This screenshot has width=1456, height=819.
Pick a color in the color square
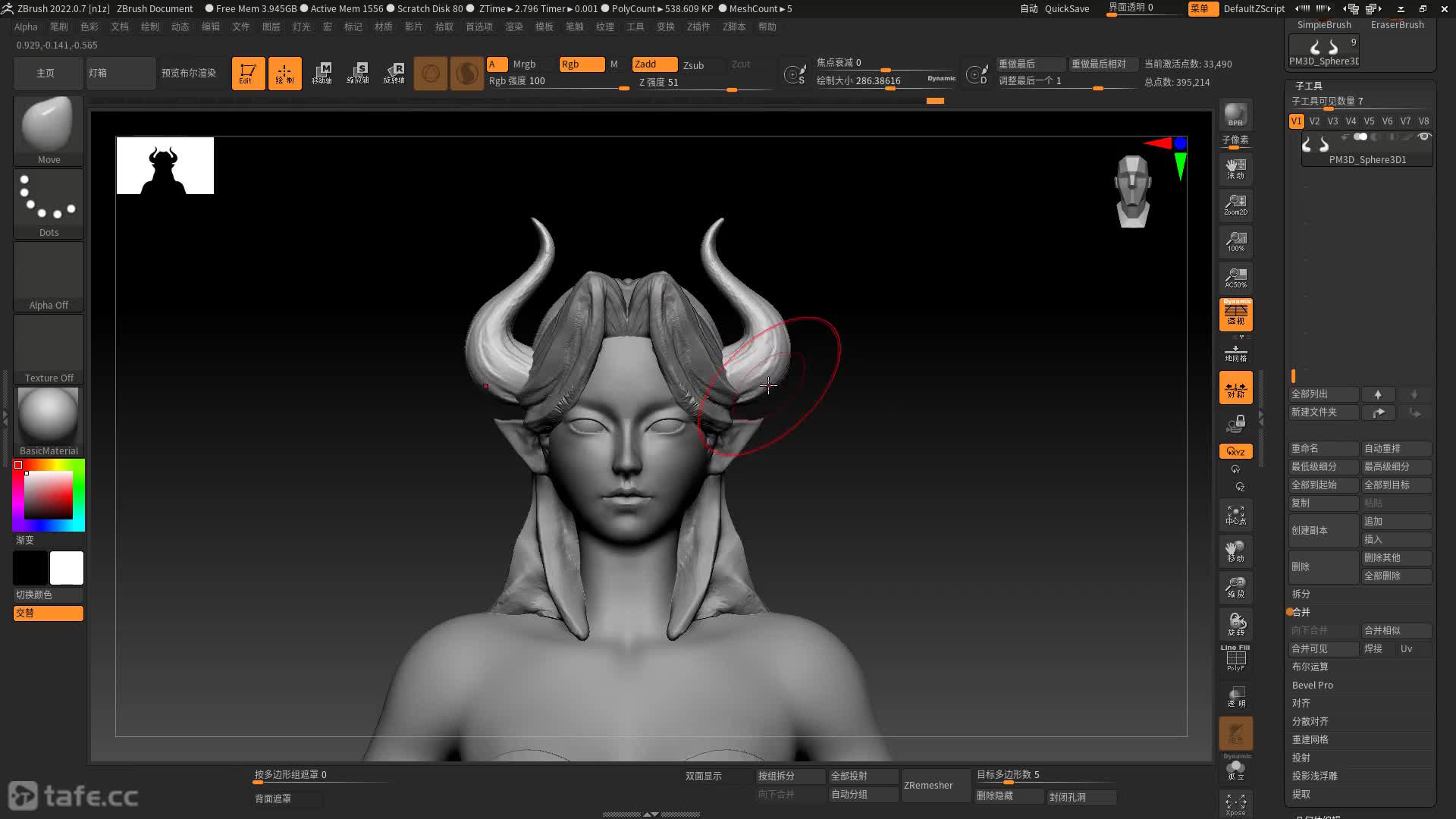point(49,495)
